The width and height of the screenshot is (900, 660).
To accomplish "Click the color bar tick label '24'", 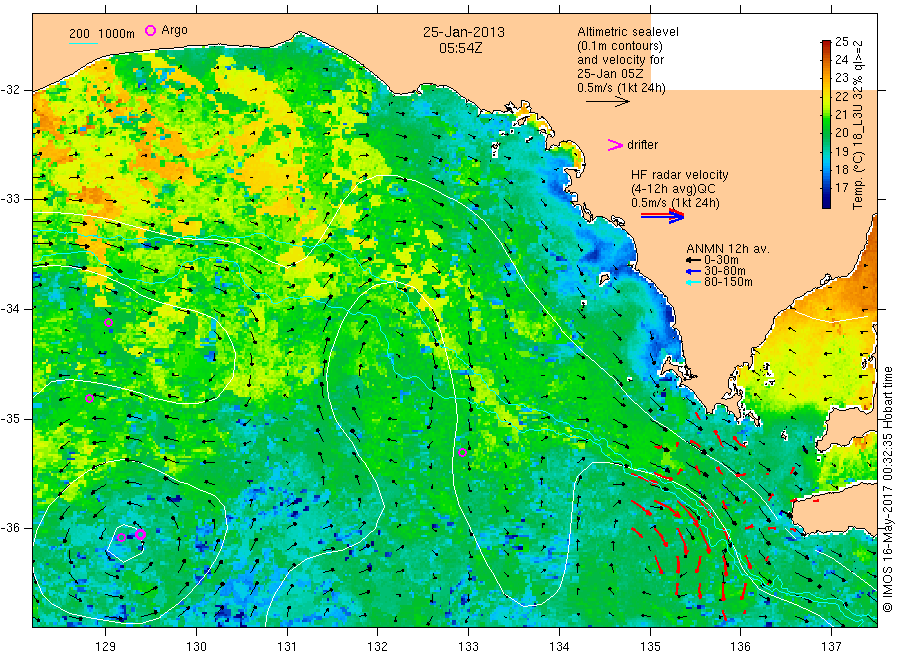I will (841, 60).
